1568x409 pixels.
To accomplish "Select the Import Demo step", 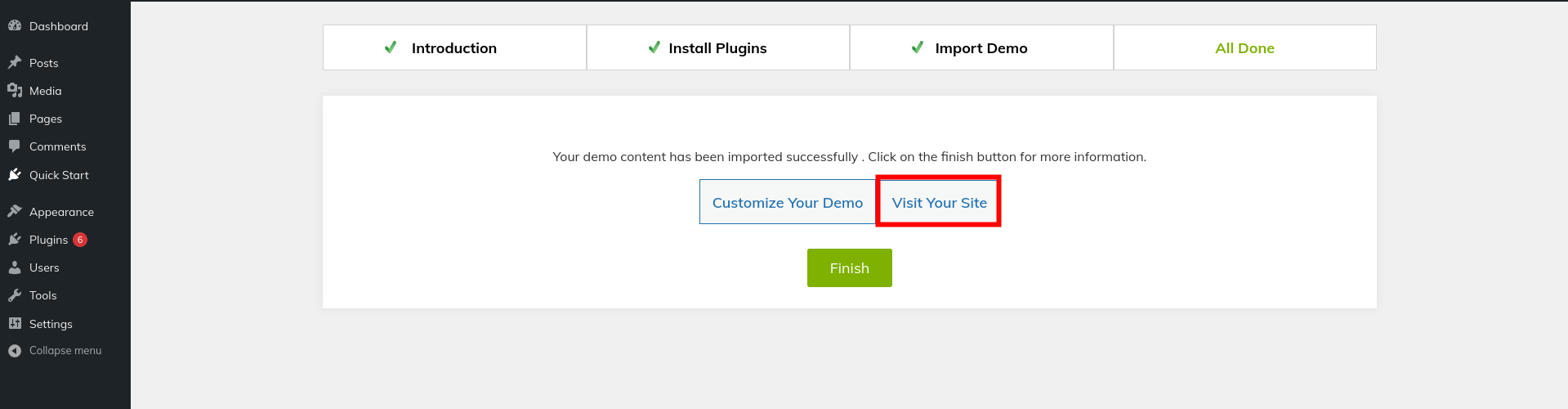I will pyautogui.click(x=981, y=48).
